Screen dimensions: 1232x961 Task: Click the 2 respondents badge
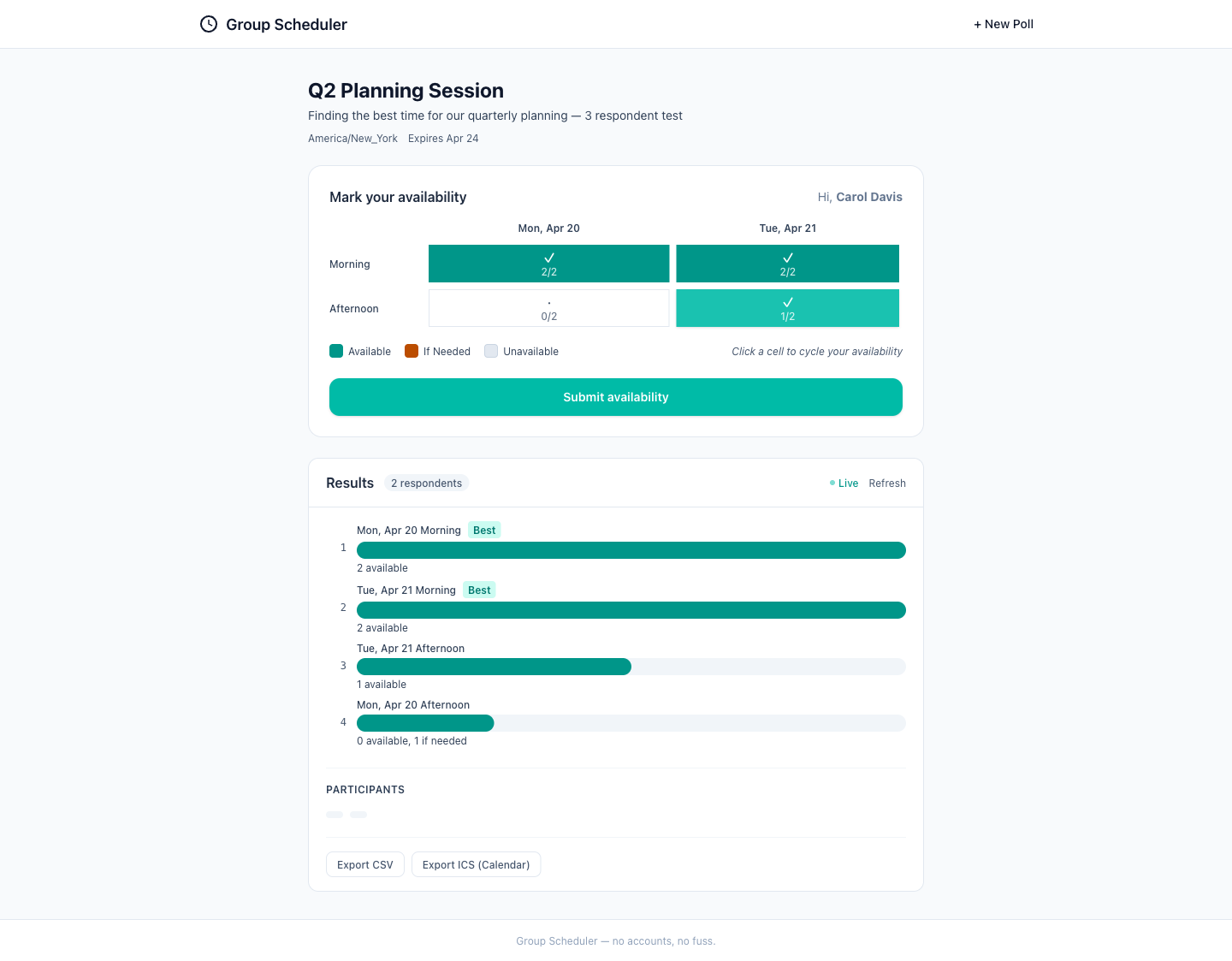point(426,483)
